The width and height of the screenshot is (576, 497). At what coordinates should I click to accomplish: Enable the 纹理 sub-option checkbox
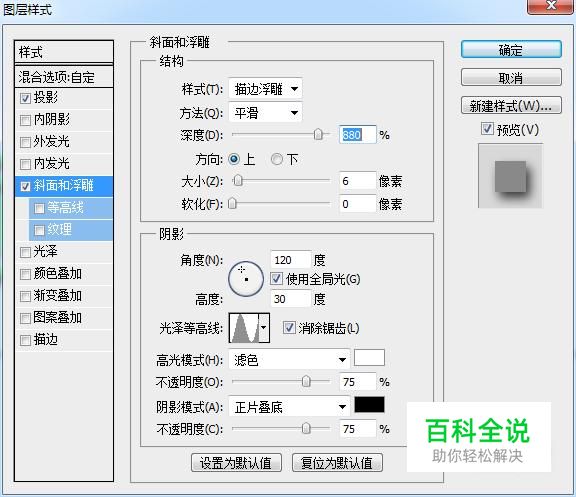(39, 230)
